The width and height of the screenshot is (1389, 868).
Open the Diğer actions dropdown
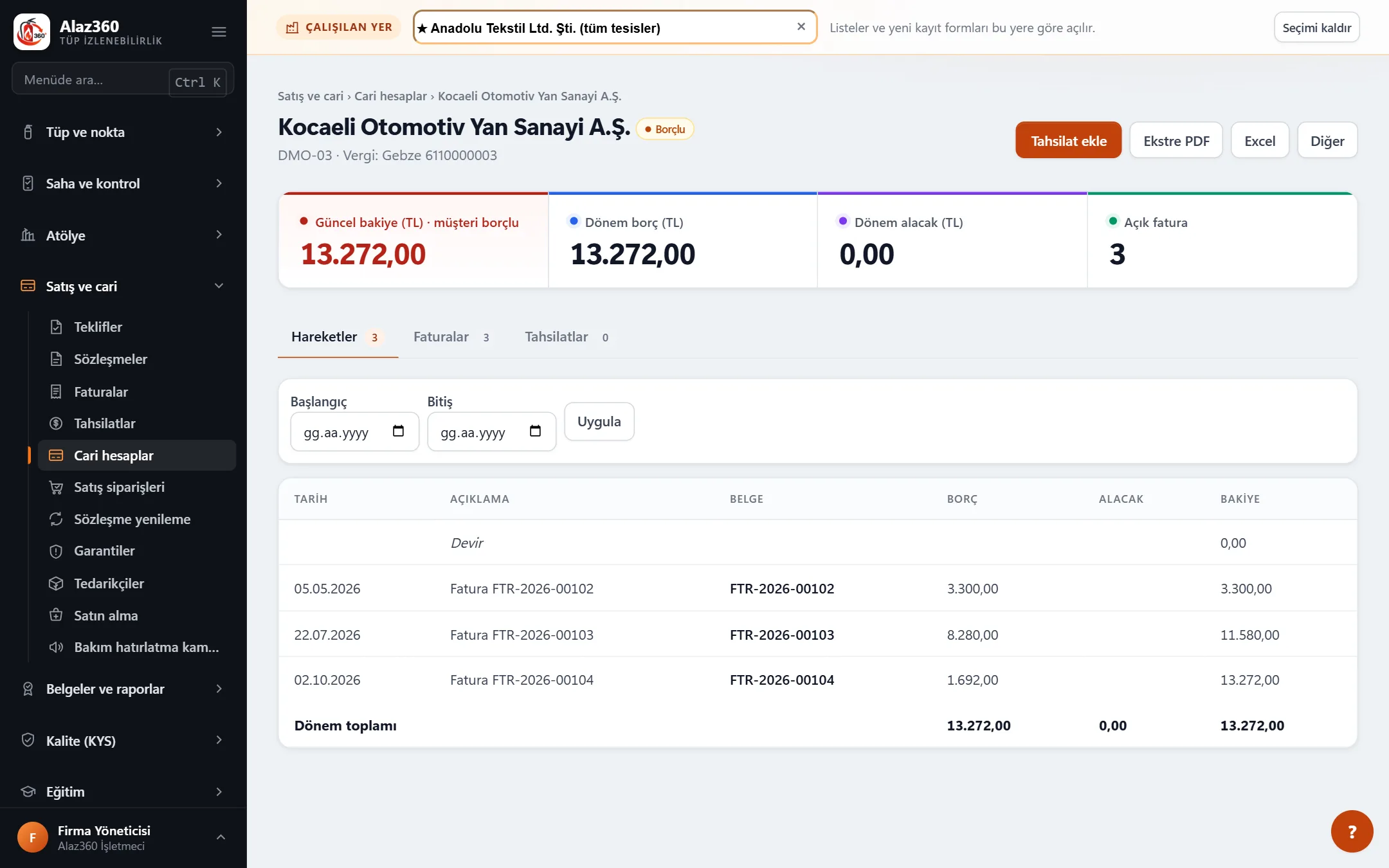click(x=1327, y=141)
